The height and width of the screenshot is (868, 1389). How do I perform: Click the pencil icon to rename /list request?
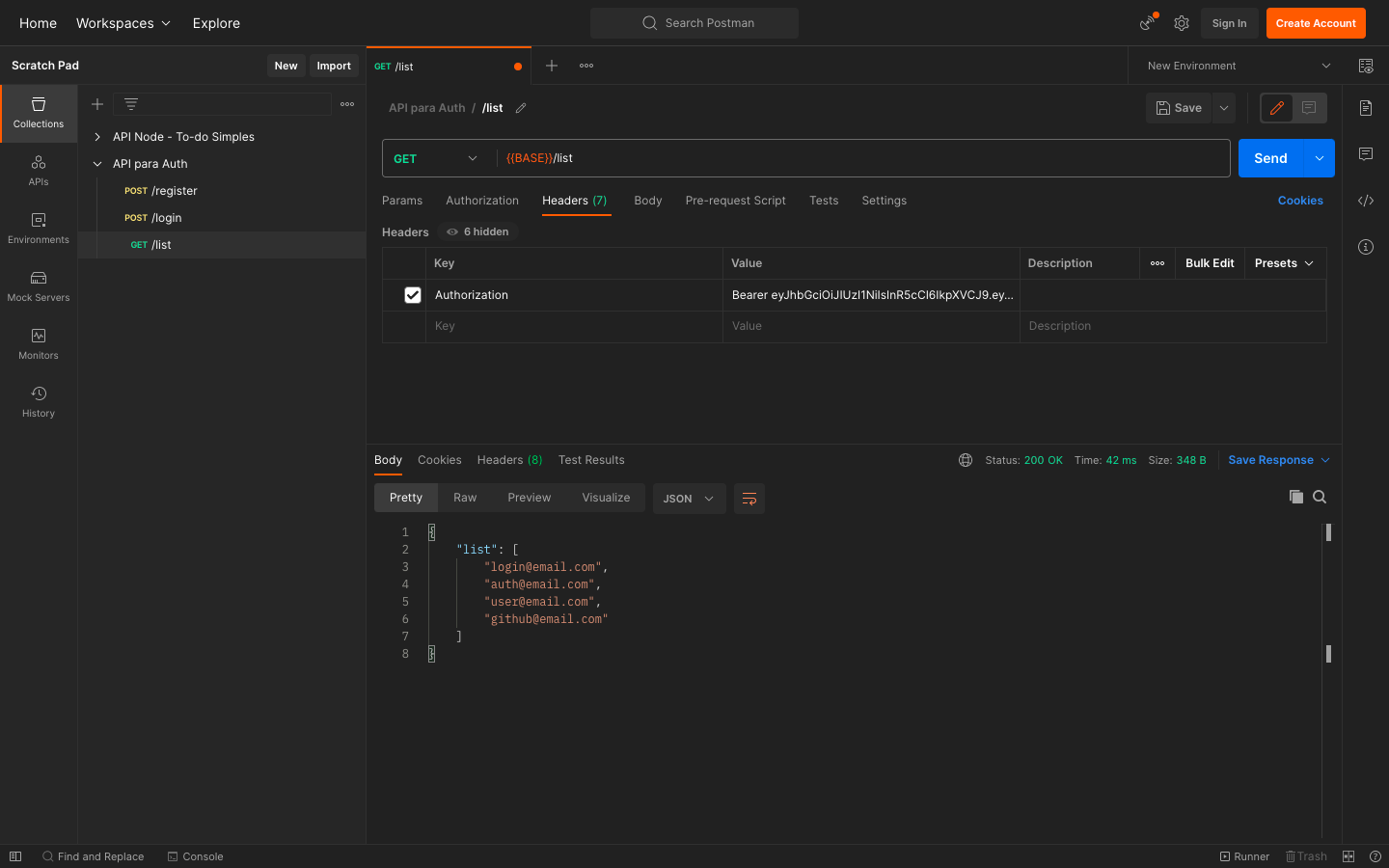click(x=521, y=108)
